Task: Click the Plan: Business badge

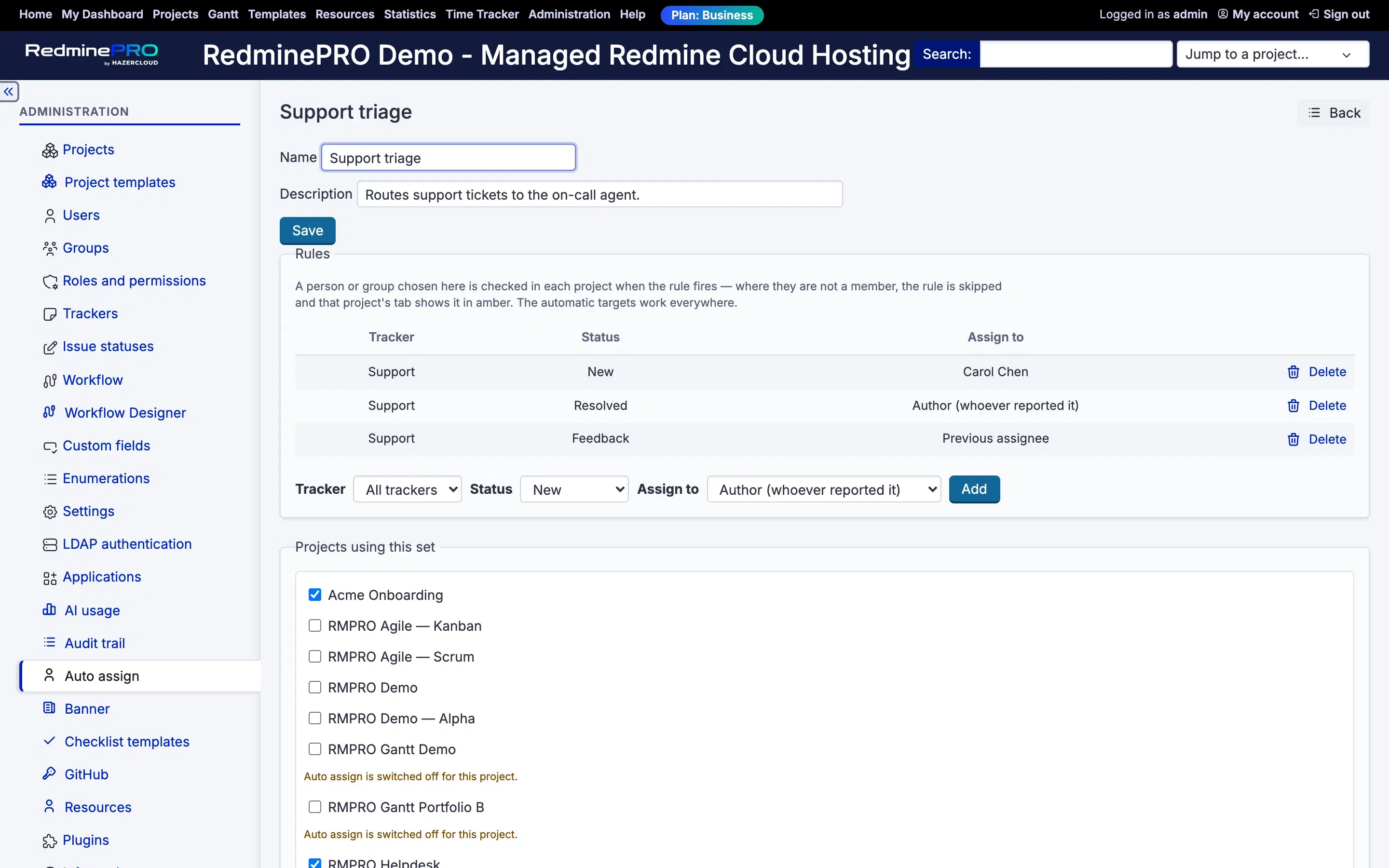Action: [712, 15]
